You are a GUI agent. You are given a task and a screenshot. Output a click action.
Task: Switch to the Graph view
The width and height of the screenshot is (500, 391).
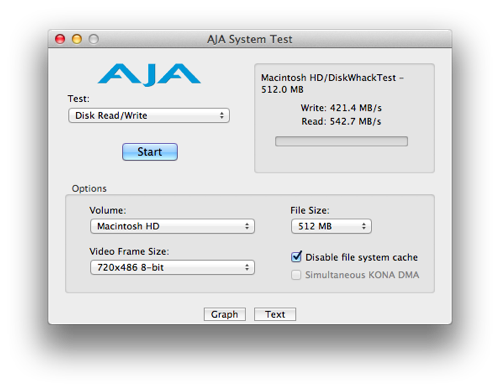225,314
